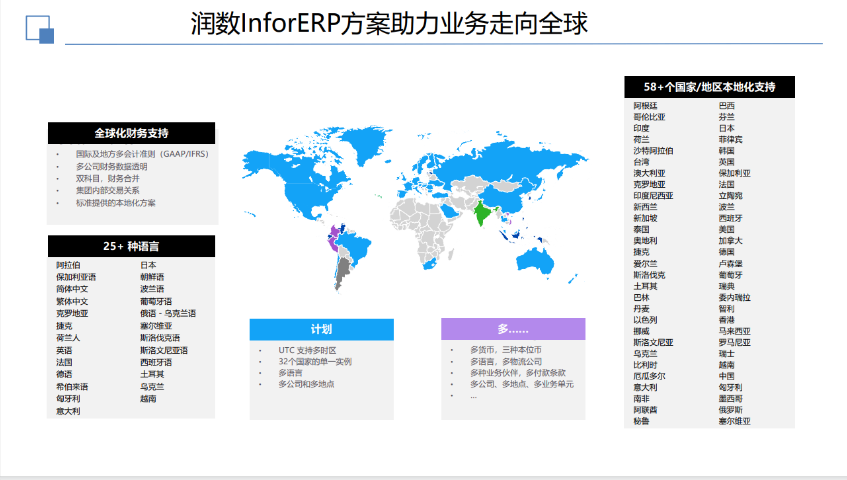Click 简体中文 in the language list
The image size is (847, 480).
click(72, 289)
